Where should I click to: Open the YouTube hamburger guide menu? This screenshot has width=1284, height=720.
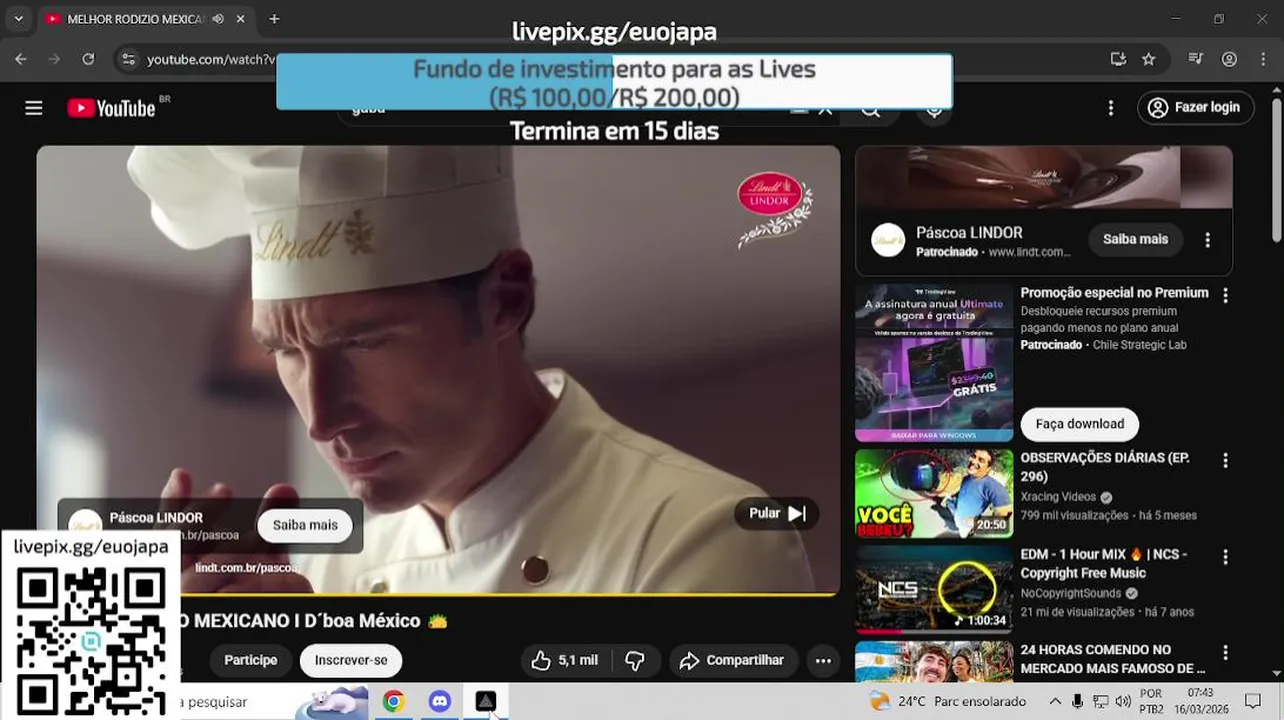click(34, 108)
